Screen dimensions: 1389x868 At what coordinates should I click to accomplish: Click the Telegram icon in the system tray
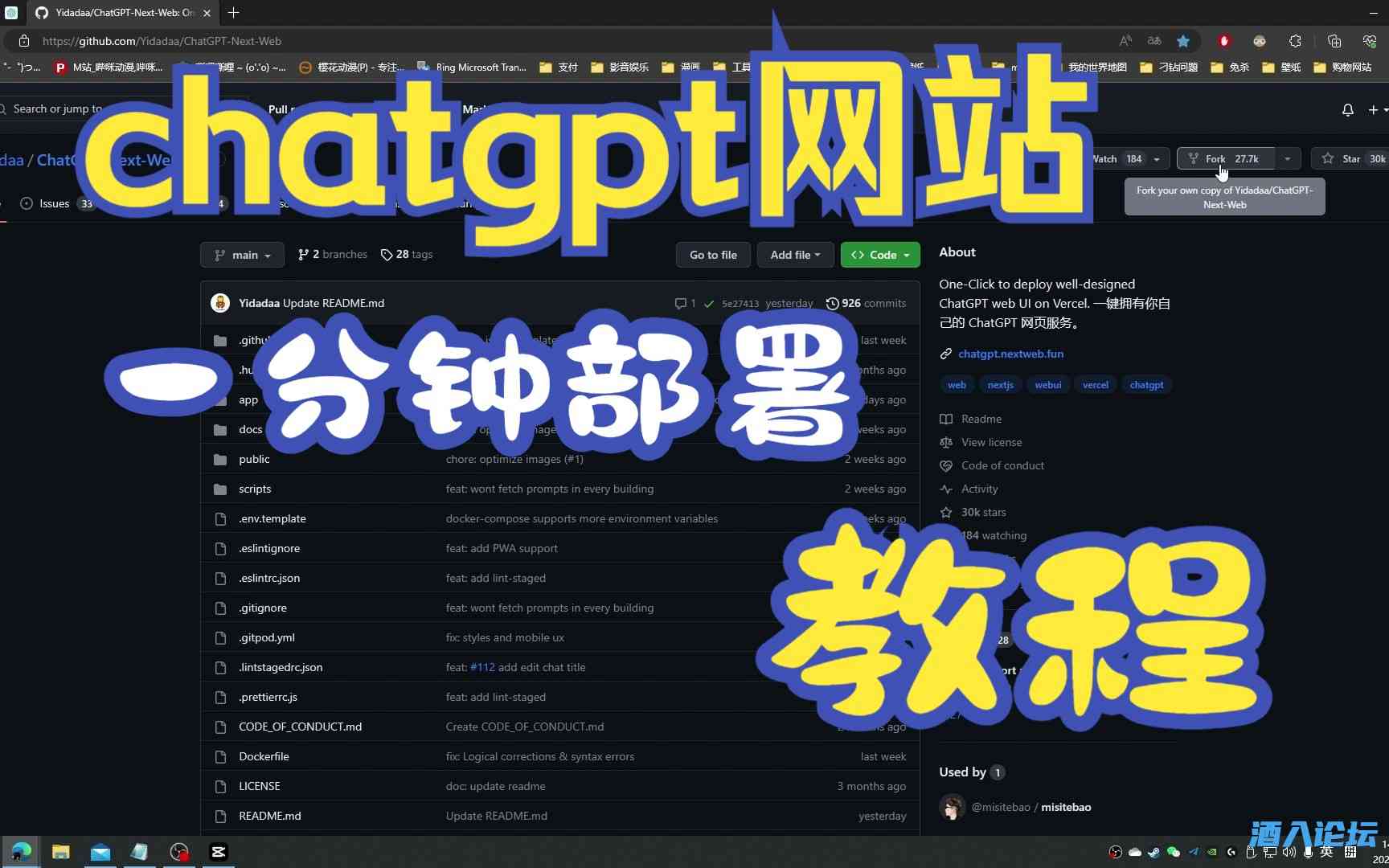click(1193, 852)
